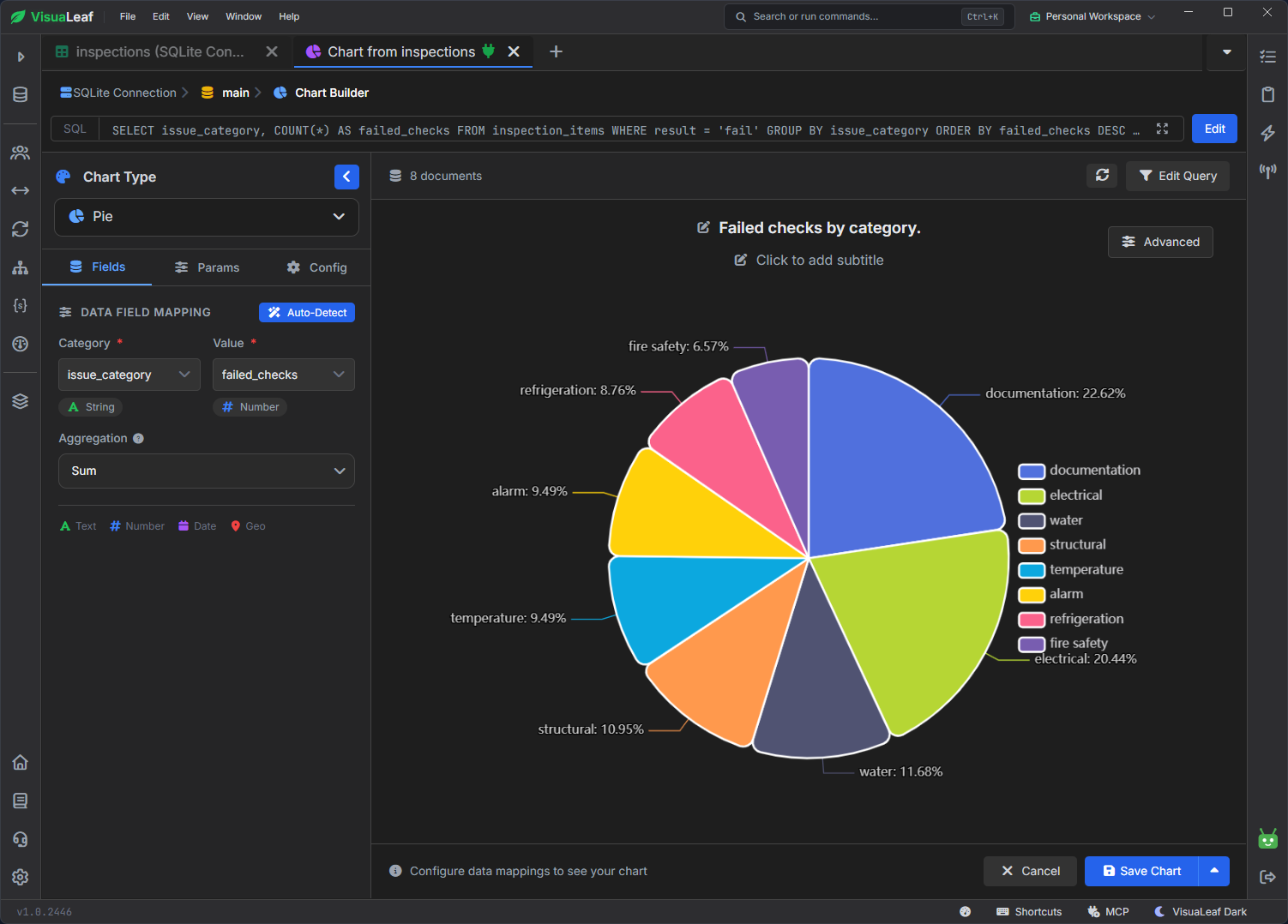Open the issue_category Category dropdown
This screenshot has height=924, width=1288.
coord(129,375)
